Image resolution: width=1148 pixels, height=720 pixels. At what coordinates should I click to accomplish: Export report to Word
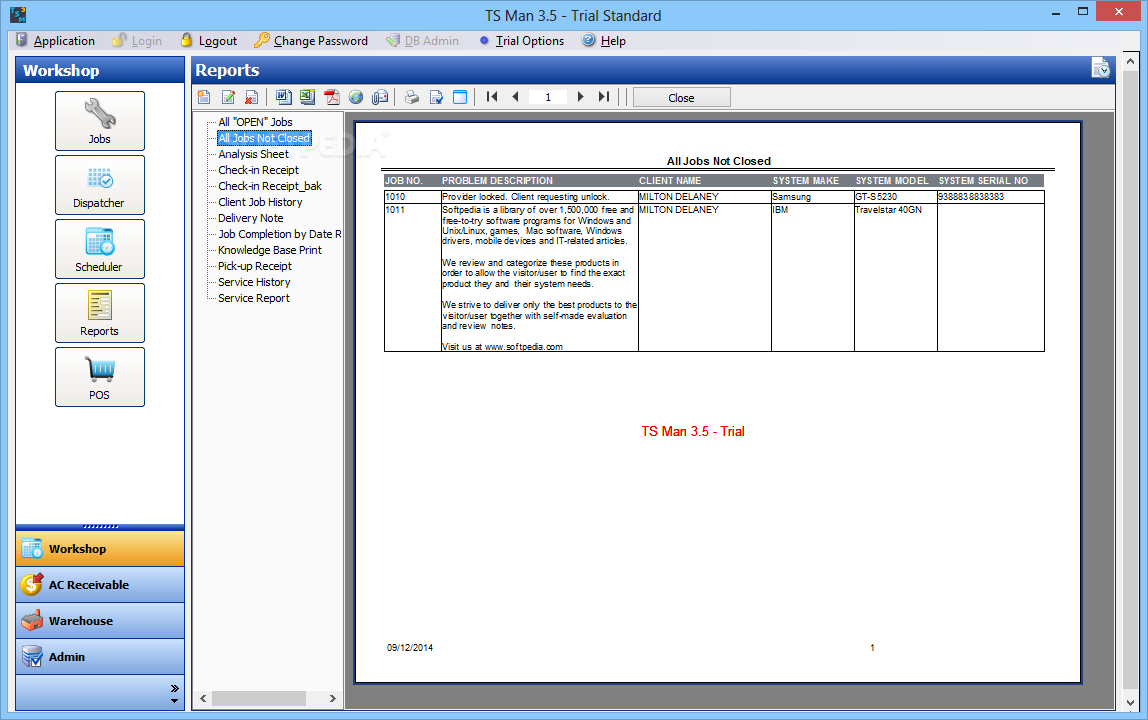(283, 97)
